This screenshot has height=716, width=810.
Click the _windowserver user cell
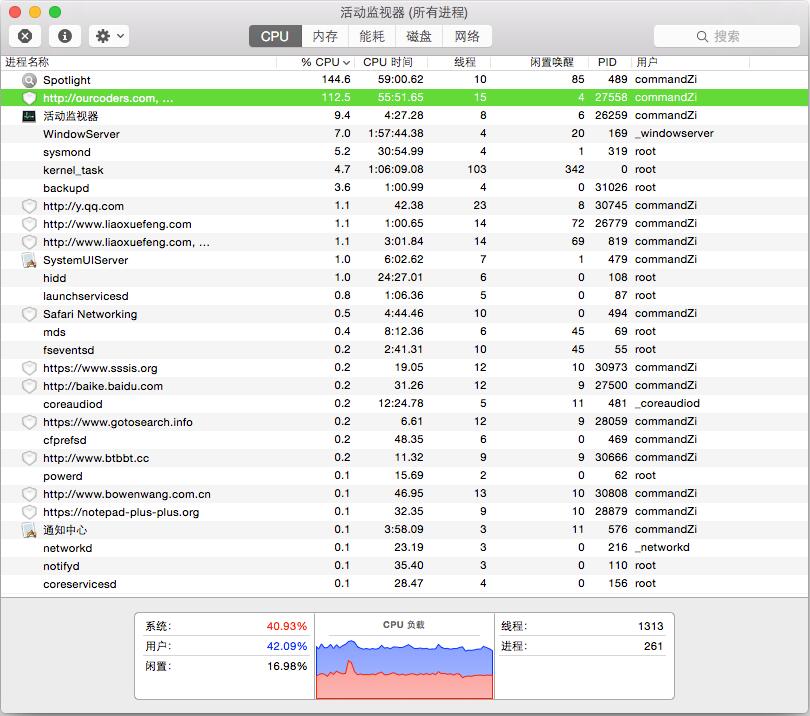pos(675,133)
